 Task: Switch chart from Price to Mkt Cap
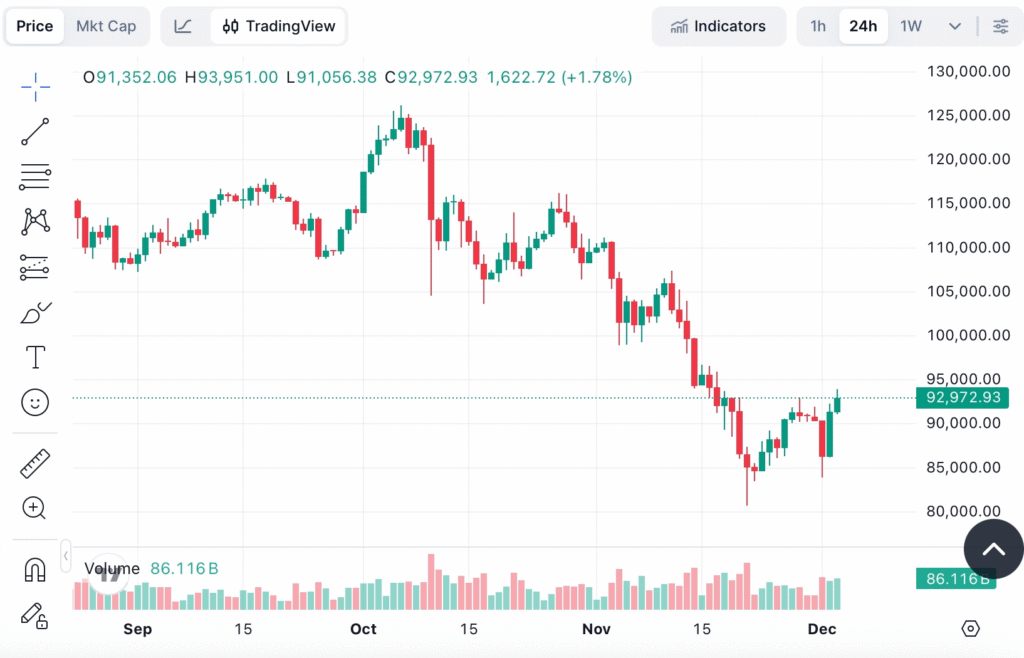[106, 26]
